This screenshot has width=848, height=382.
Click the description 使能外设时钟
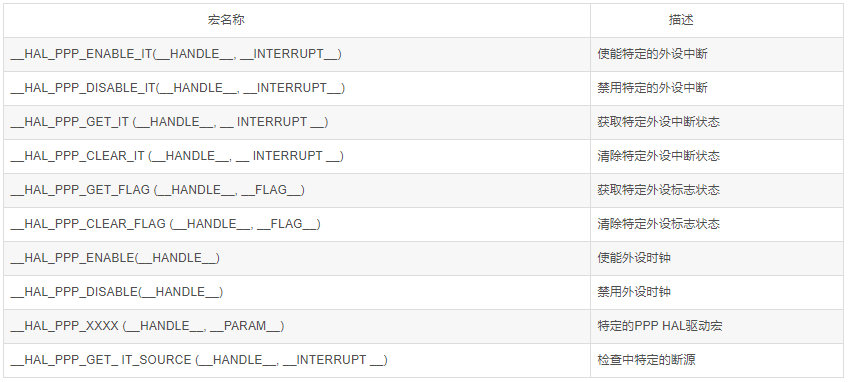click(634, 258)
